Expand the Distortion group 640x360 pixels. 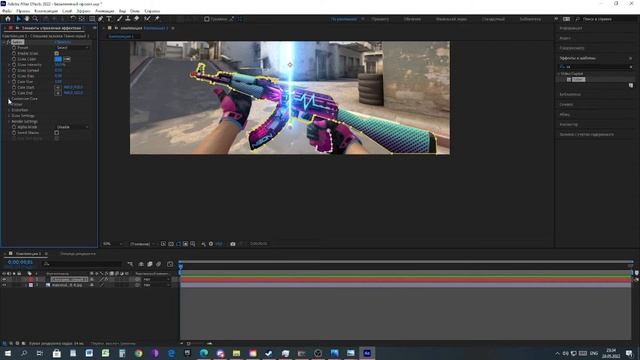click(9, 110)
